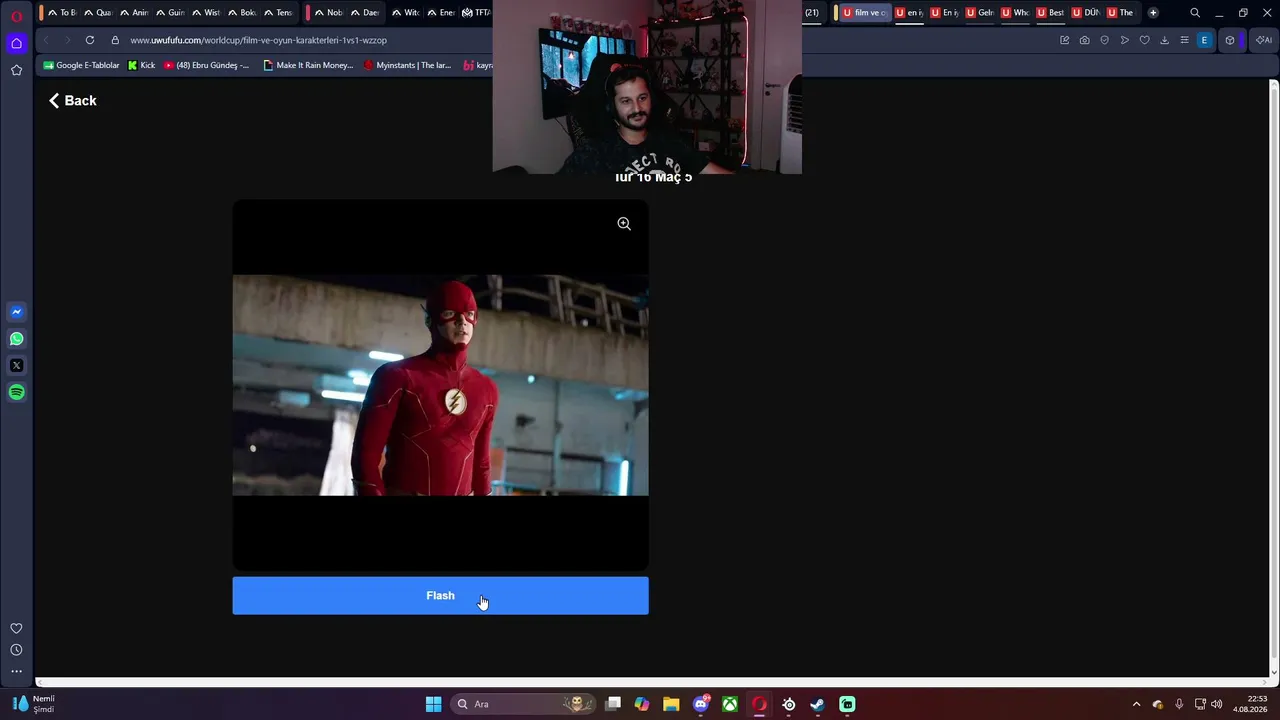
Task: Click the send arrow icon in the toolbar
Action: click(x=1125, y=40)
